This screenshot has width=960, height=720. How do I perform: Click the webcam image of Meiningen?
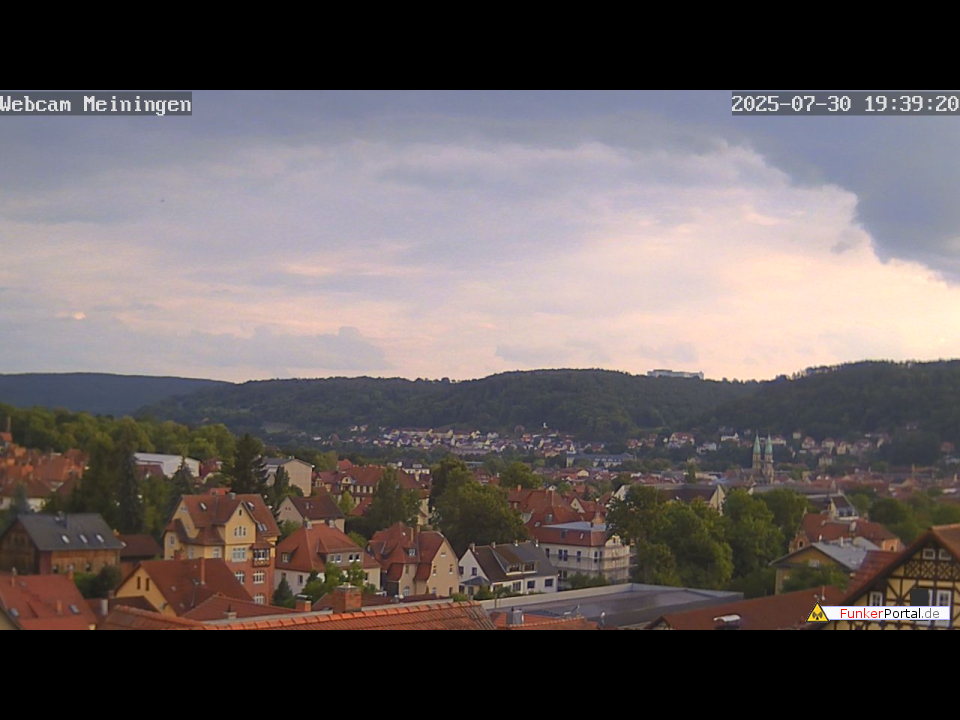480,360
